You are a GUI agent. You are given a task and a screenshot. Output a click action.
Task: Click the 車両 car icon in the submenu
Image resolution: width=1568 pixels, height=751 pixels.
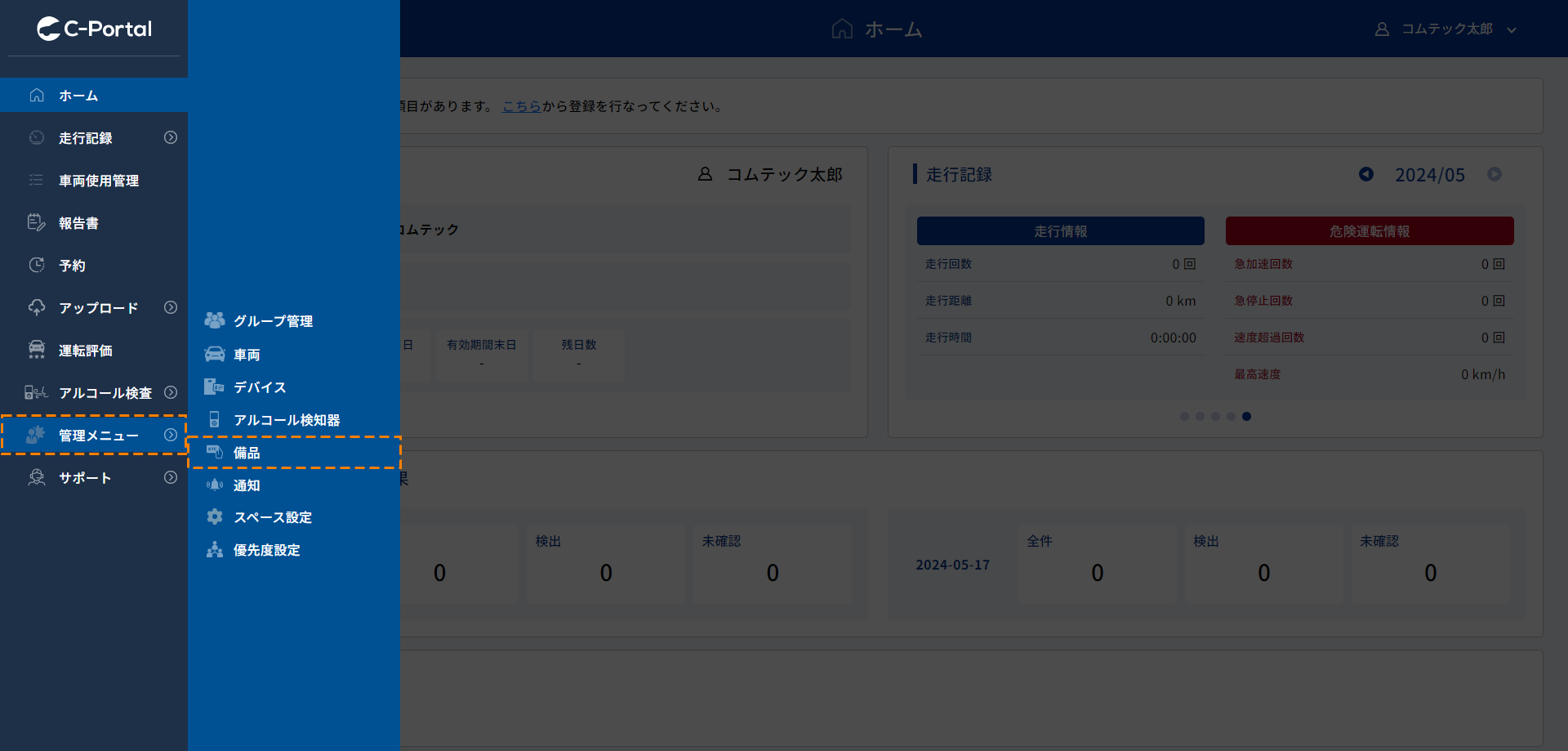point(215,354)
